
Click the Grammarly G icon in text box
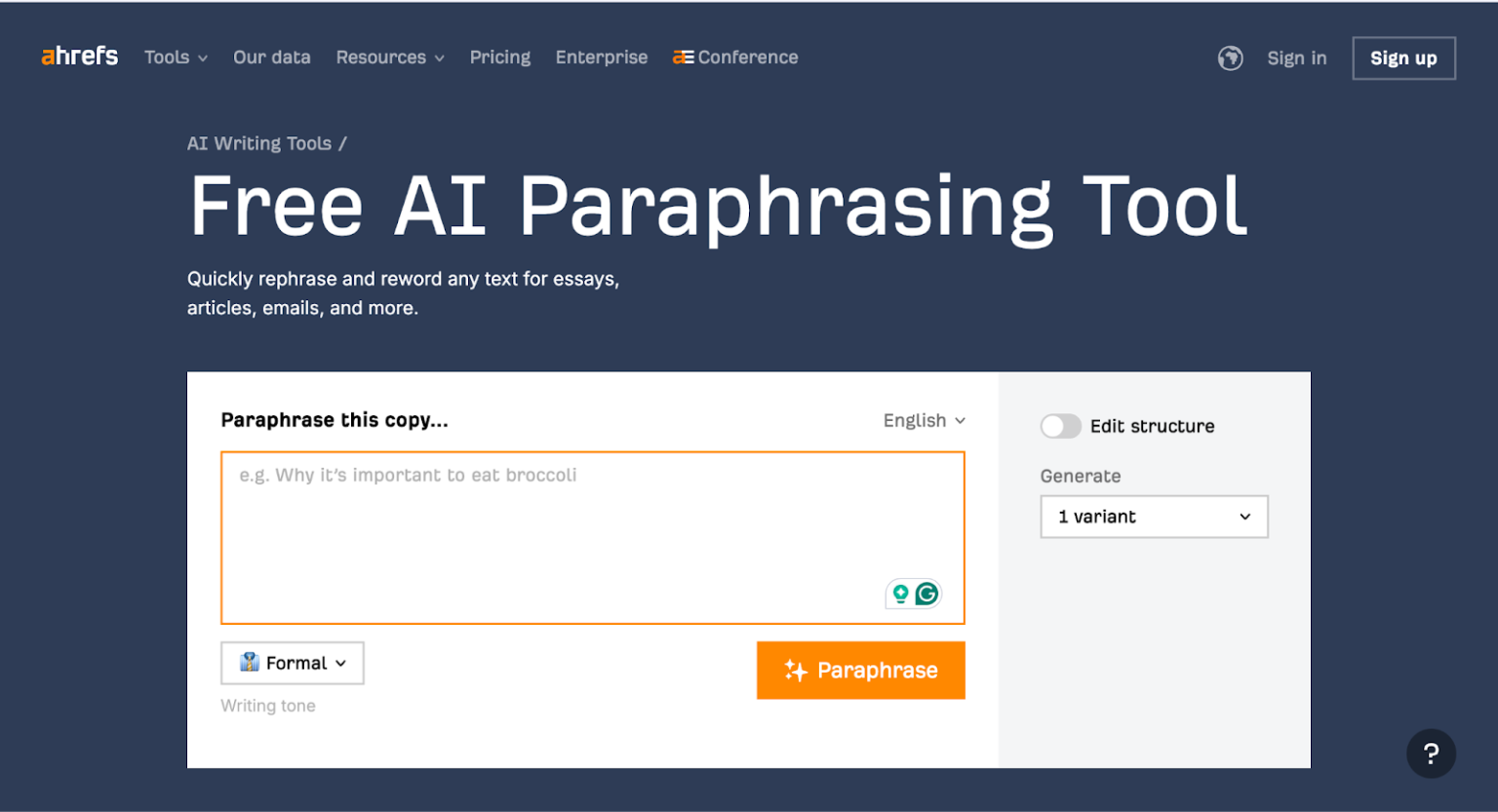tap(926, 593)
